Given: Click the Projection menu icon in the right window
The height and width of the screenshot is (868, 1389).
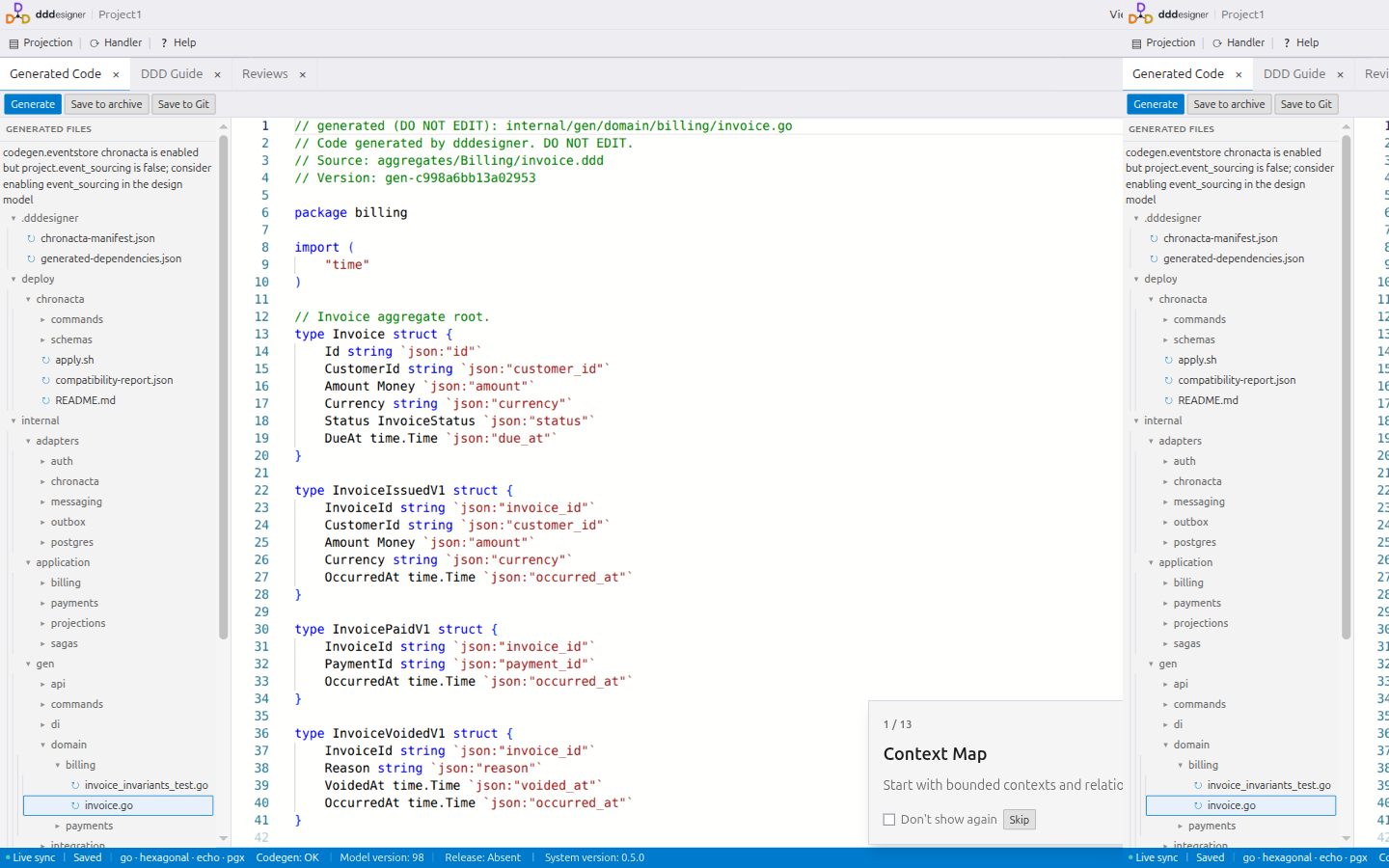Looking at the screenshot, I should pos(1136,43).
